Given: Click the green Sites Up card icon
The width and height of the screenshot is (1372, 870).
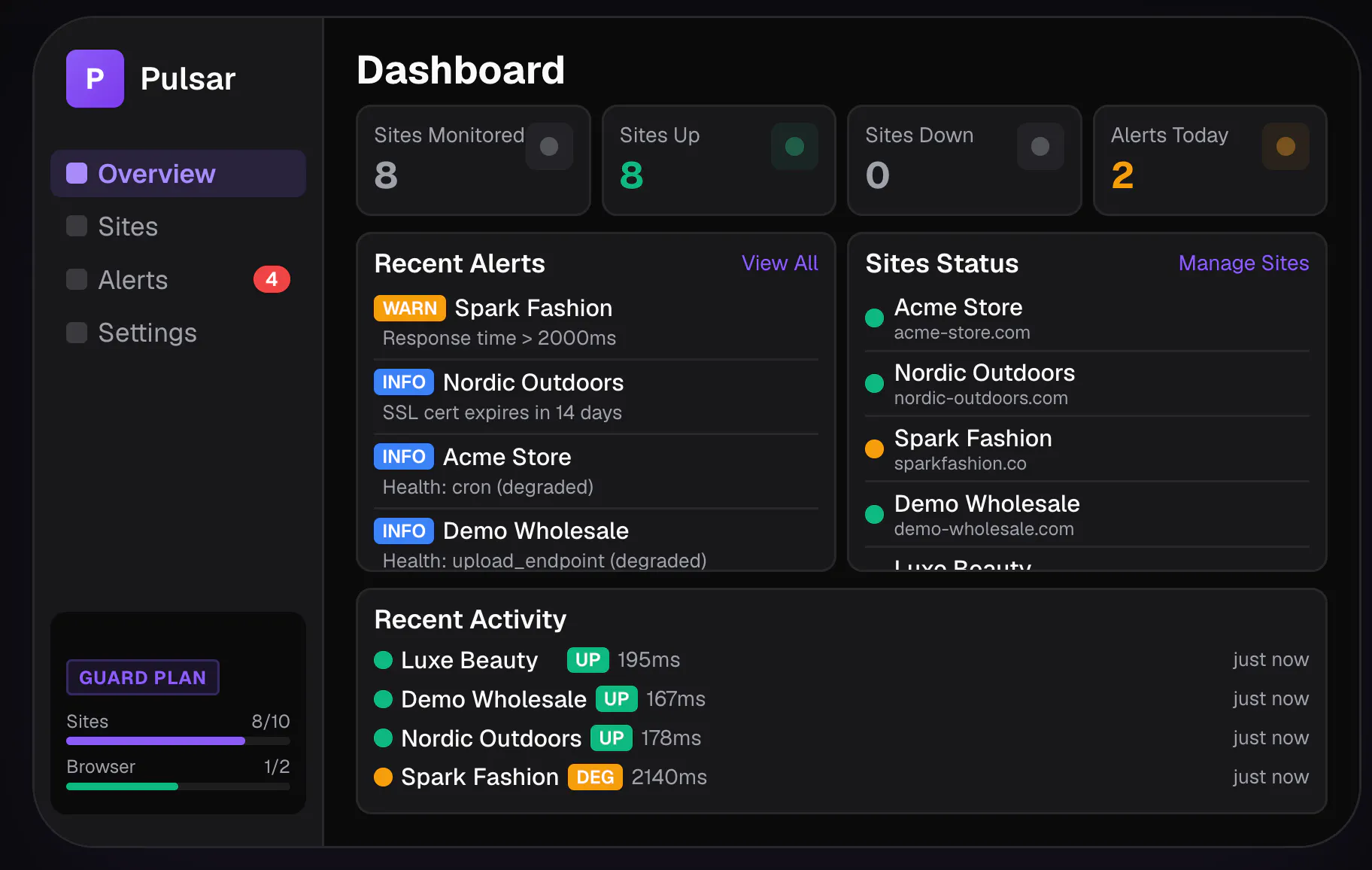Looking at the screenshot, I should click(x=794, y=146).
